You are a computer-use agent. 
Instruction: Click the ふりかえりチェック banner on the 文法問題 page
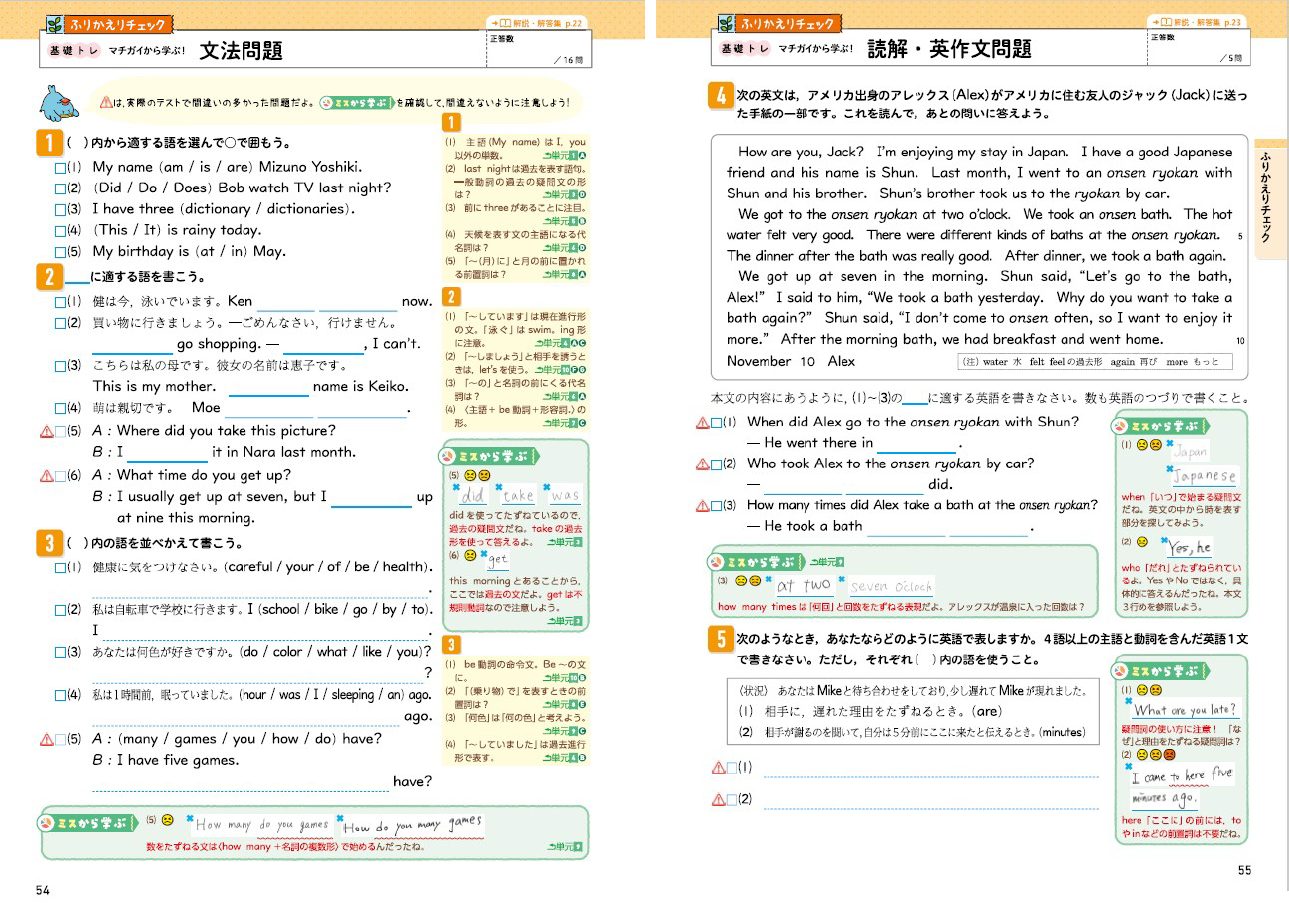108,24
